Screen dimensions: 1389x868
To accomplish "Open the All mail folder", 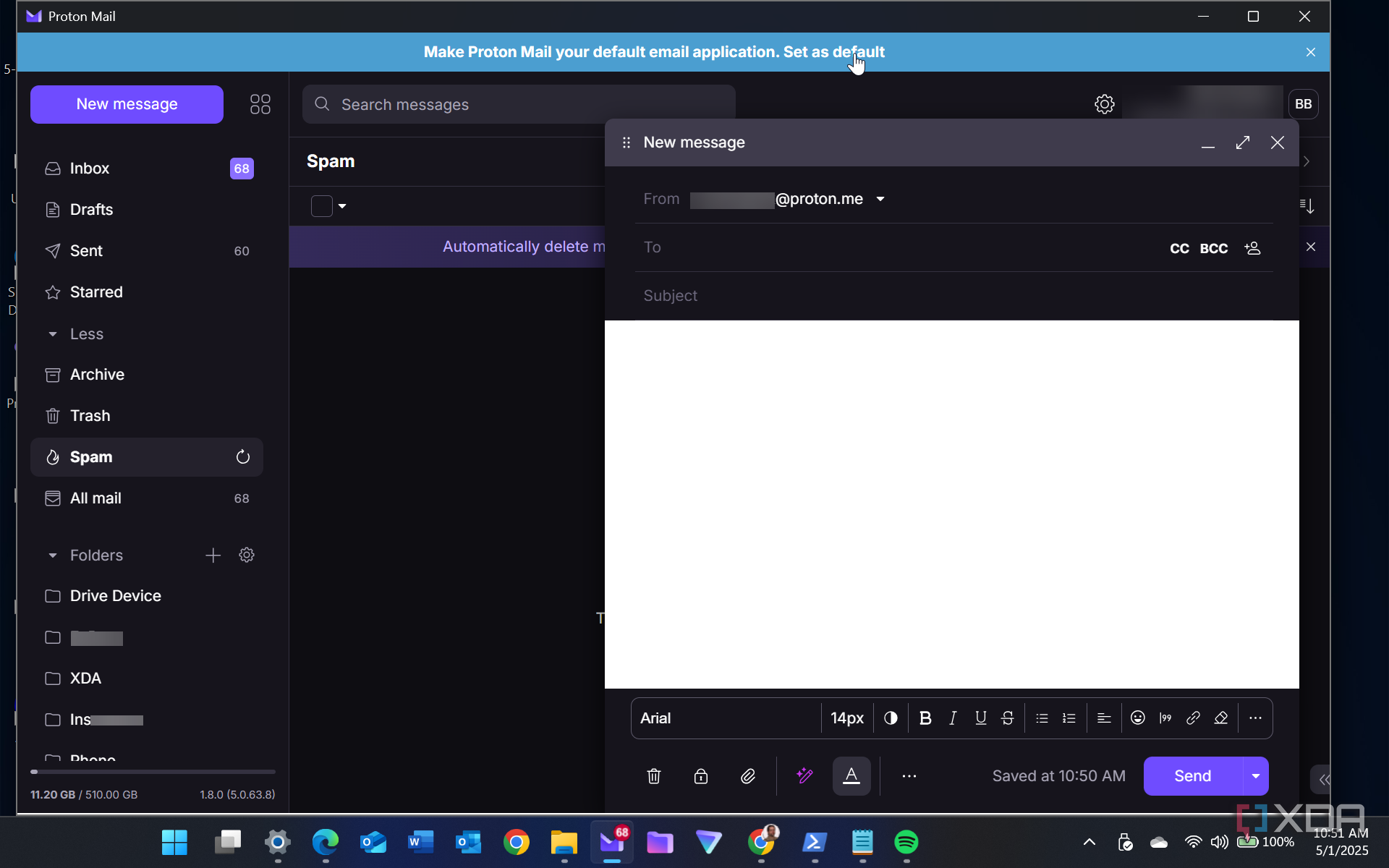I will [147, 498].
